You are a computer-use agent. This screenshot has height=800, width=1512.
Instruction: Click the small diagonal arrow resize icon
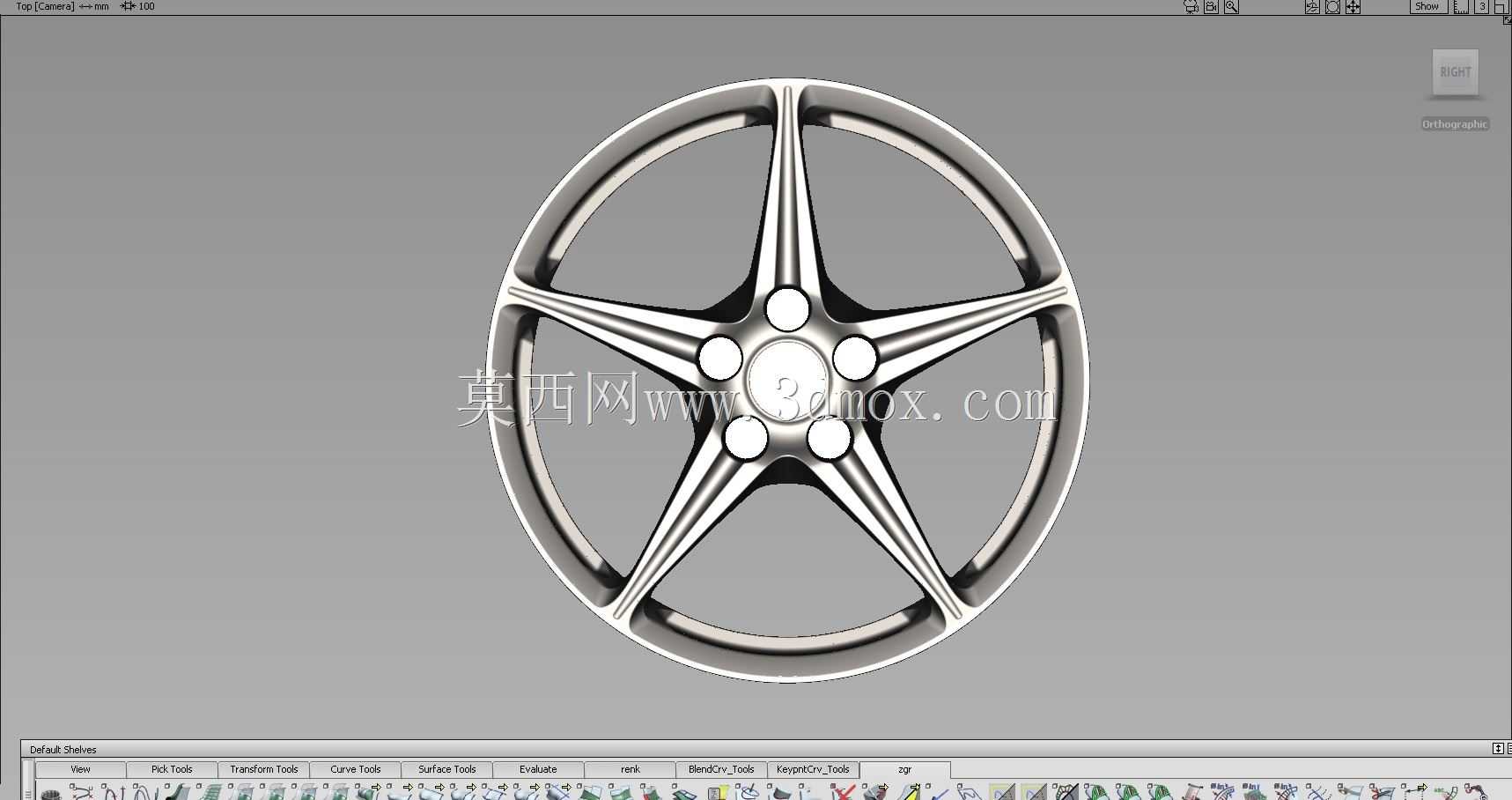[x=1507, y=19]
